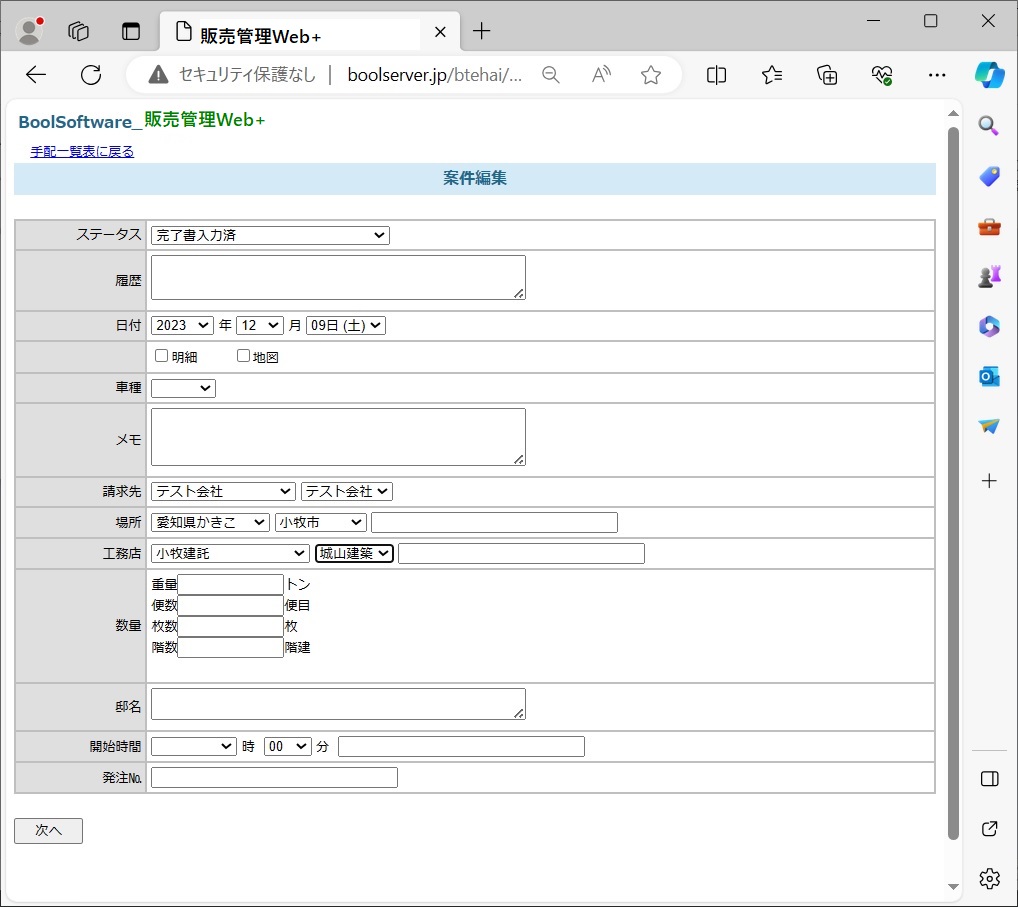Click the browser back arrow
Viewport: 1018px width, 907px height.
(x=36, y=75)
